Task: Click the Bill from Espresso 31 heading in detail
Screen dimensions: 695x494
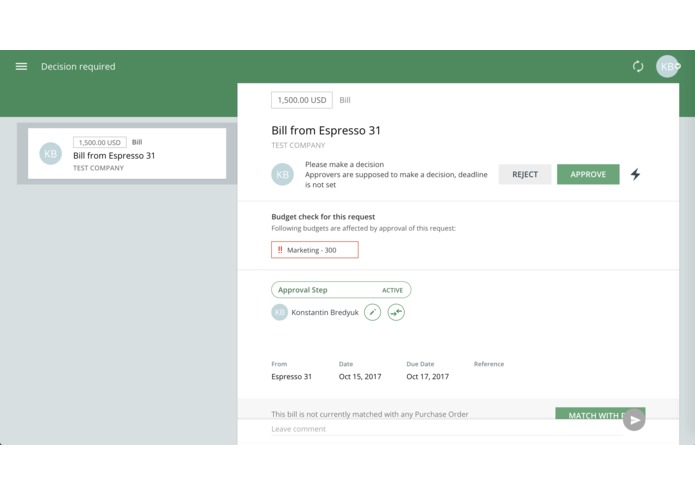Action: (x=326, y=130)
